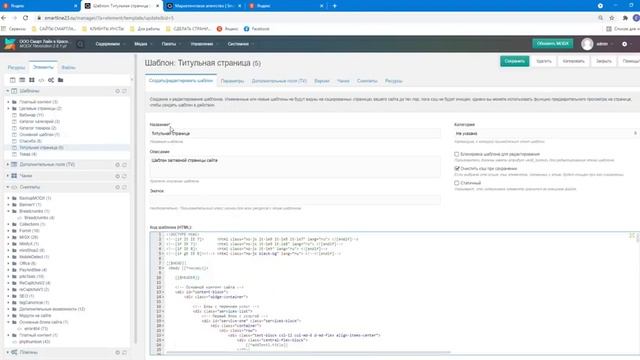640x360 pixels.
Task: Switch to the Дополнительные поля (TV) tab
Action: click(x=279, y=81)
